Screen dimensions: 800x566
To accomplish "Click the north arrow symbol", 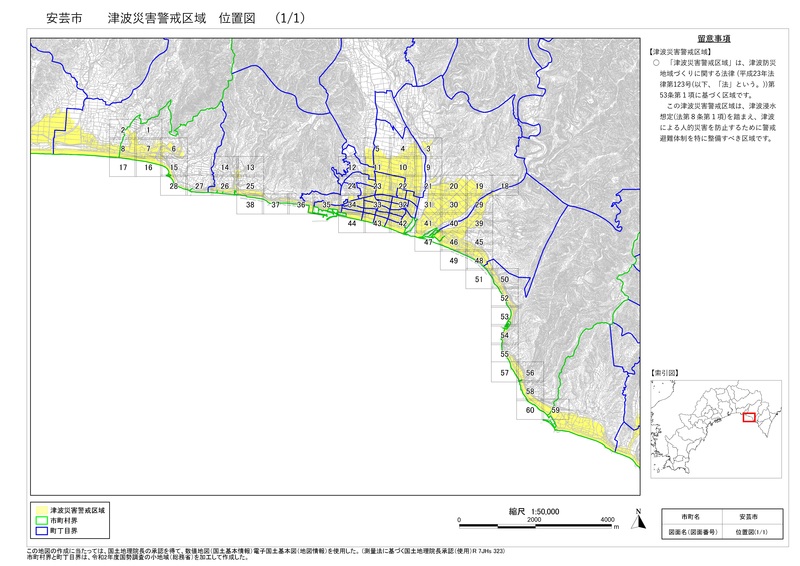I will [x=638, y=518].
